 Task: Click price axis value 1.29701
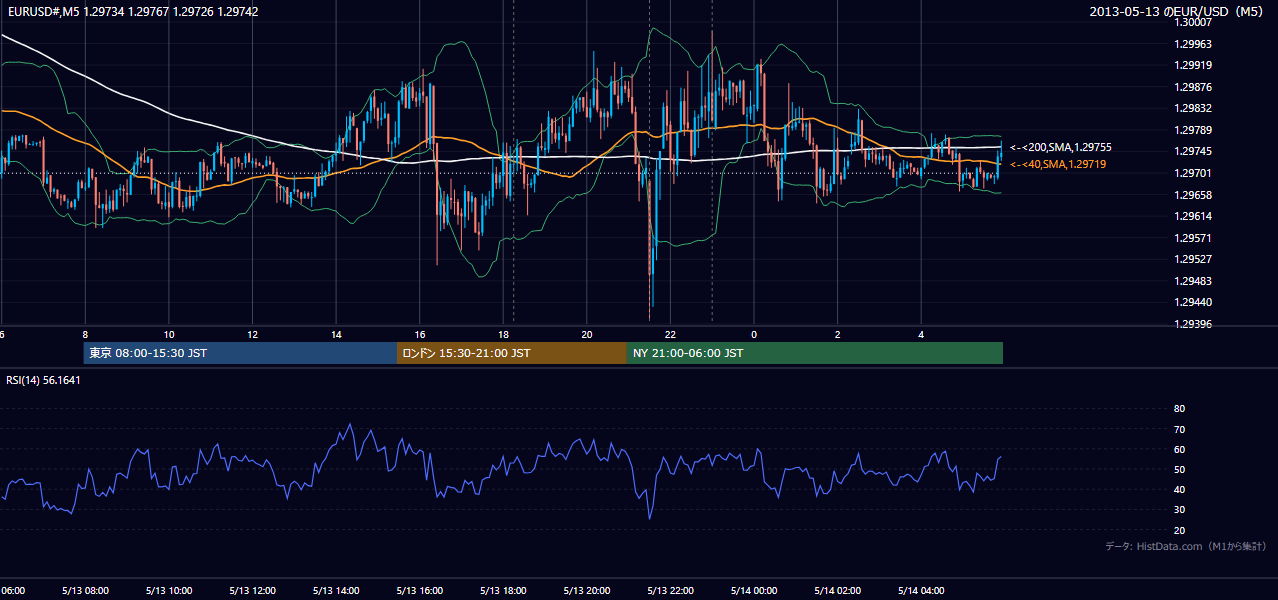[1192, 173]
